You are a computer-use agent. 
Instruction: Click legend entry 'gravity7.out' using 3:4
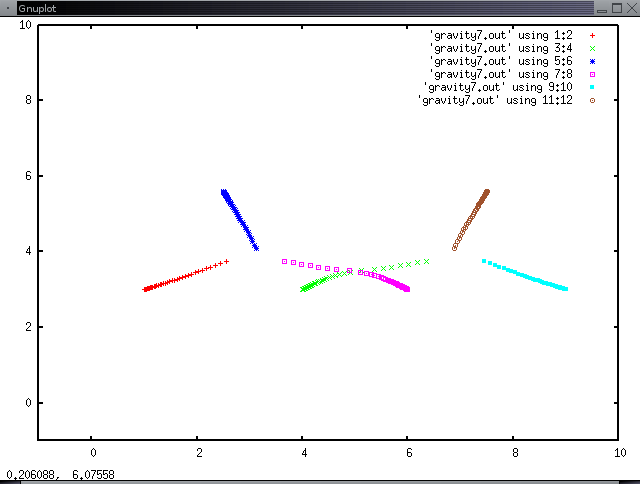point(501,49)
